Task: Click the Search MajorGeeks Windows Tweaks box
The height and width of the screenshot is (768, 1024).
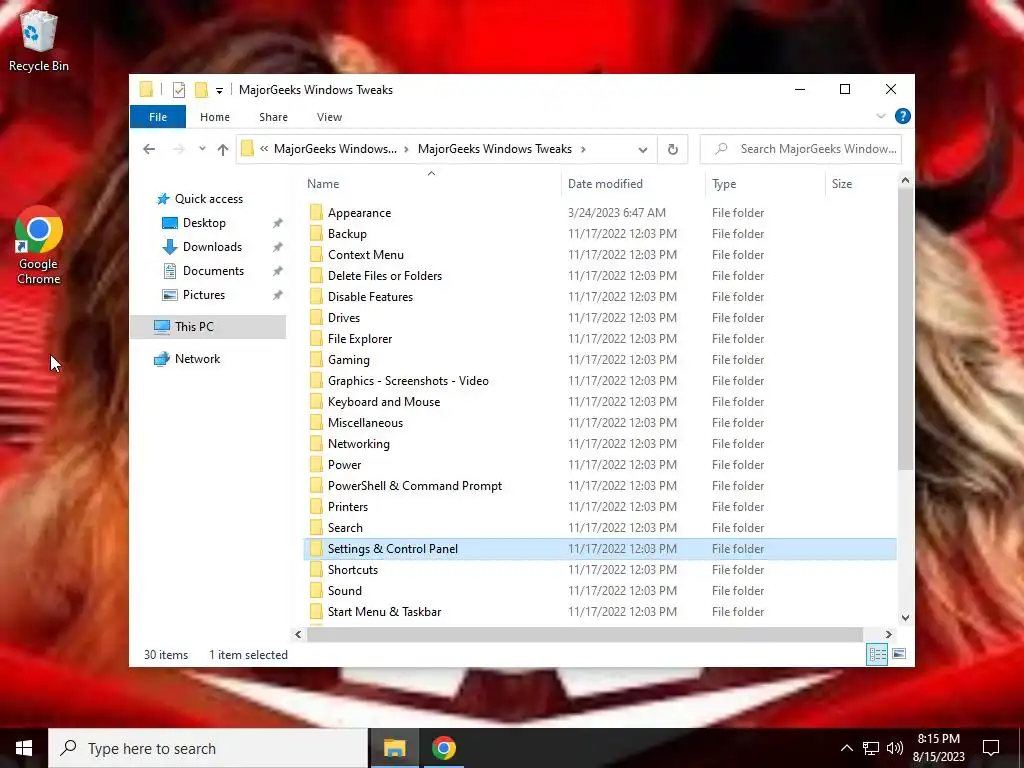Action: (801, 149)
